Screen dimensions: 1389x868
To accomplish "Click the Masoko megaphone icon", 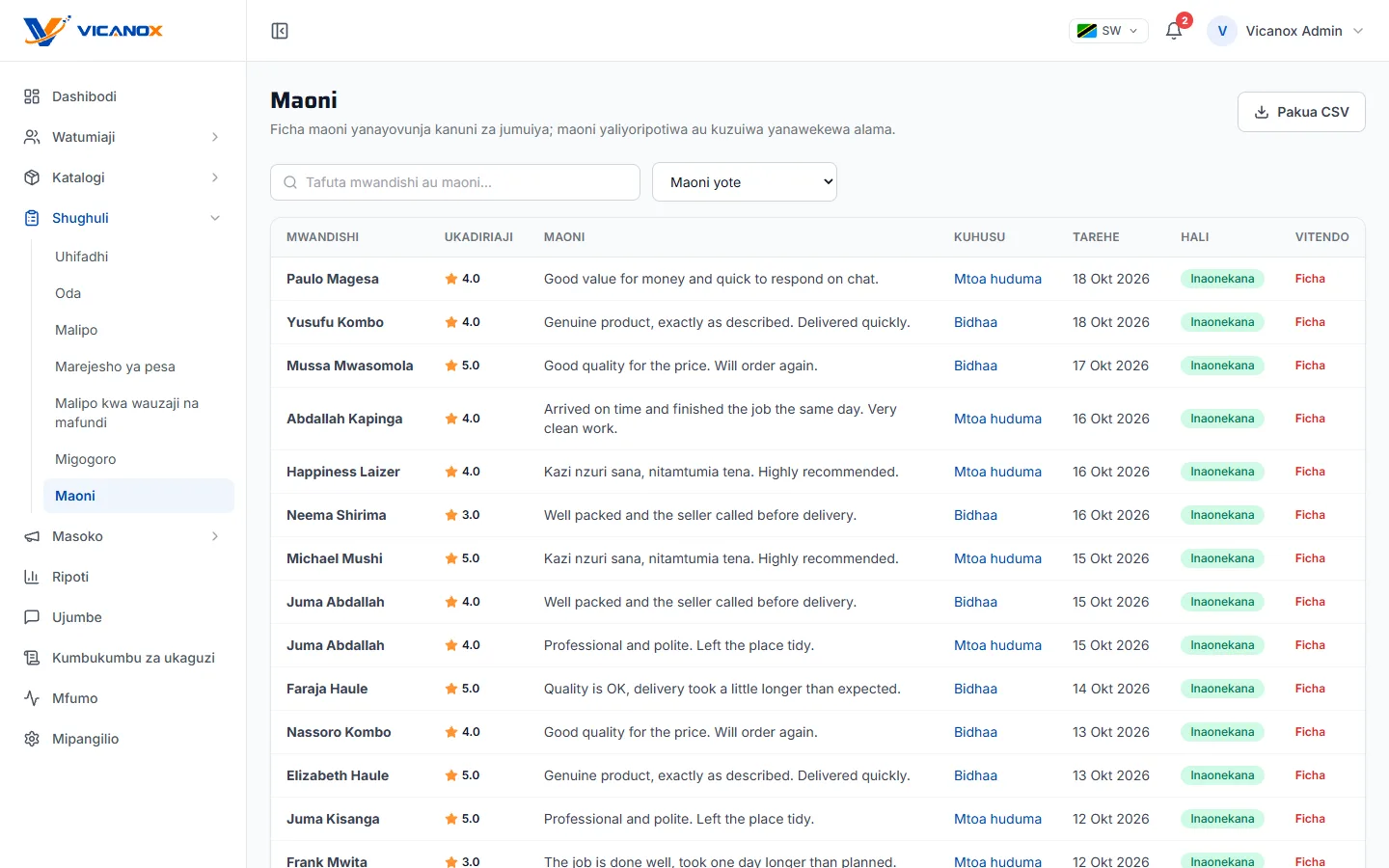I will click(32, 536).
